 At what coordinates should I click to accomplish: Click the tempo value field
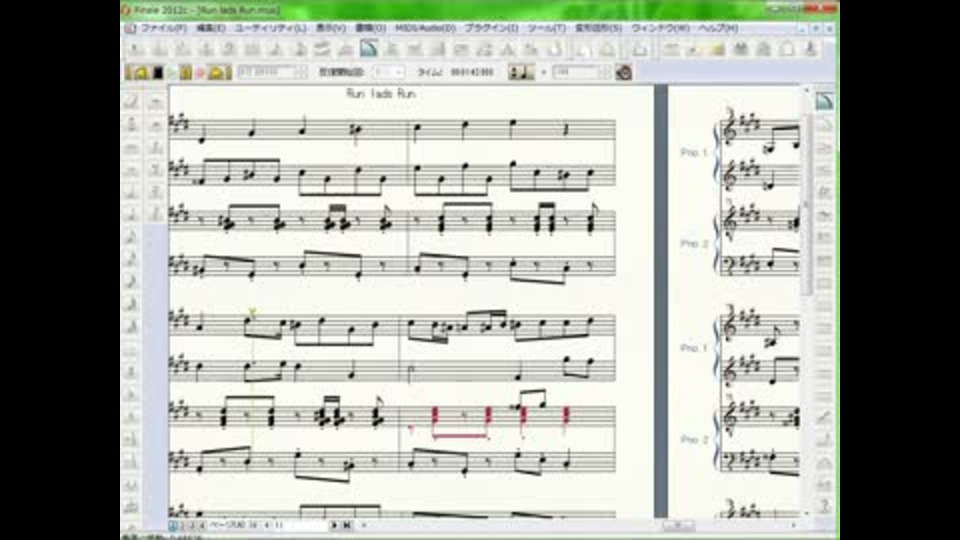coord(577,72)
